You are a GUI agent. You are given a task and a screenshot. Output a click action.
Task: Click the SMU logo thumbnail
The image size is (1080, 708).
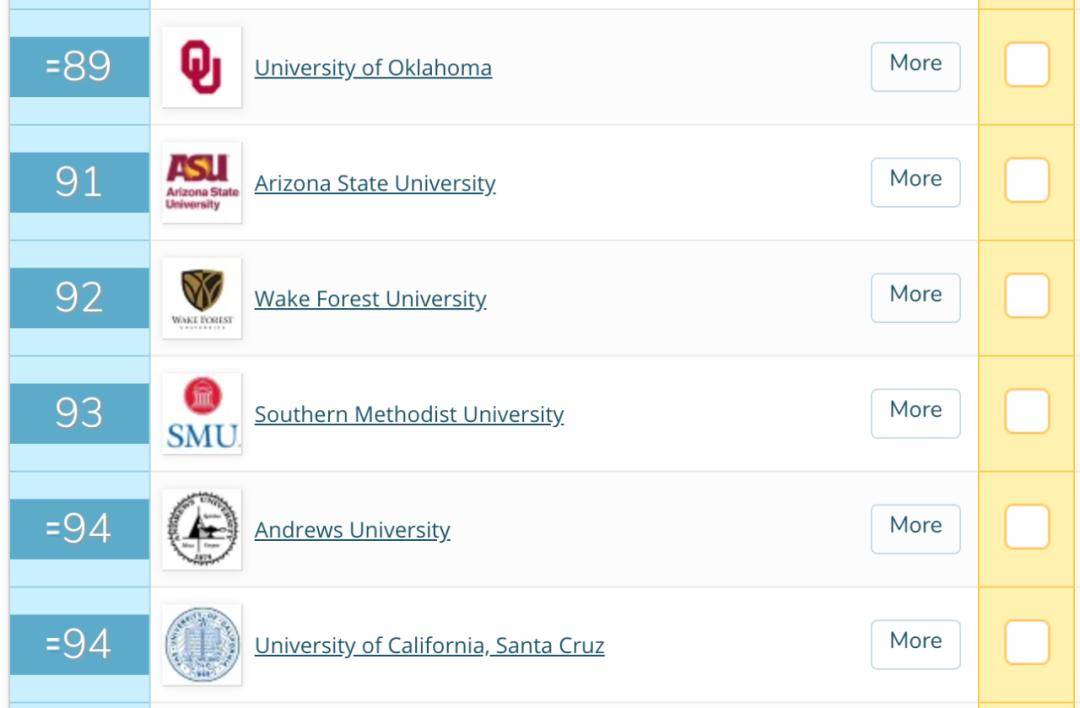click(201, 413)
